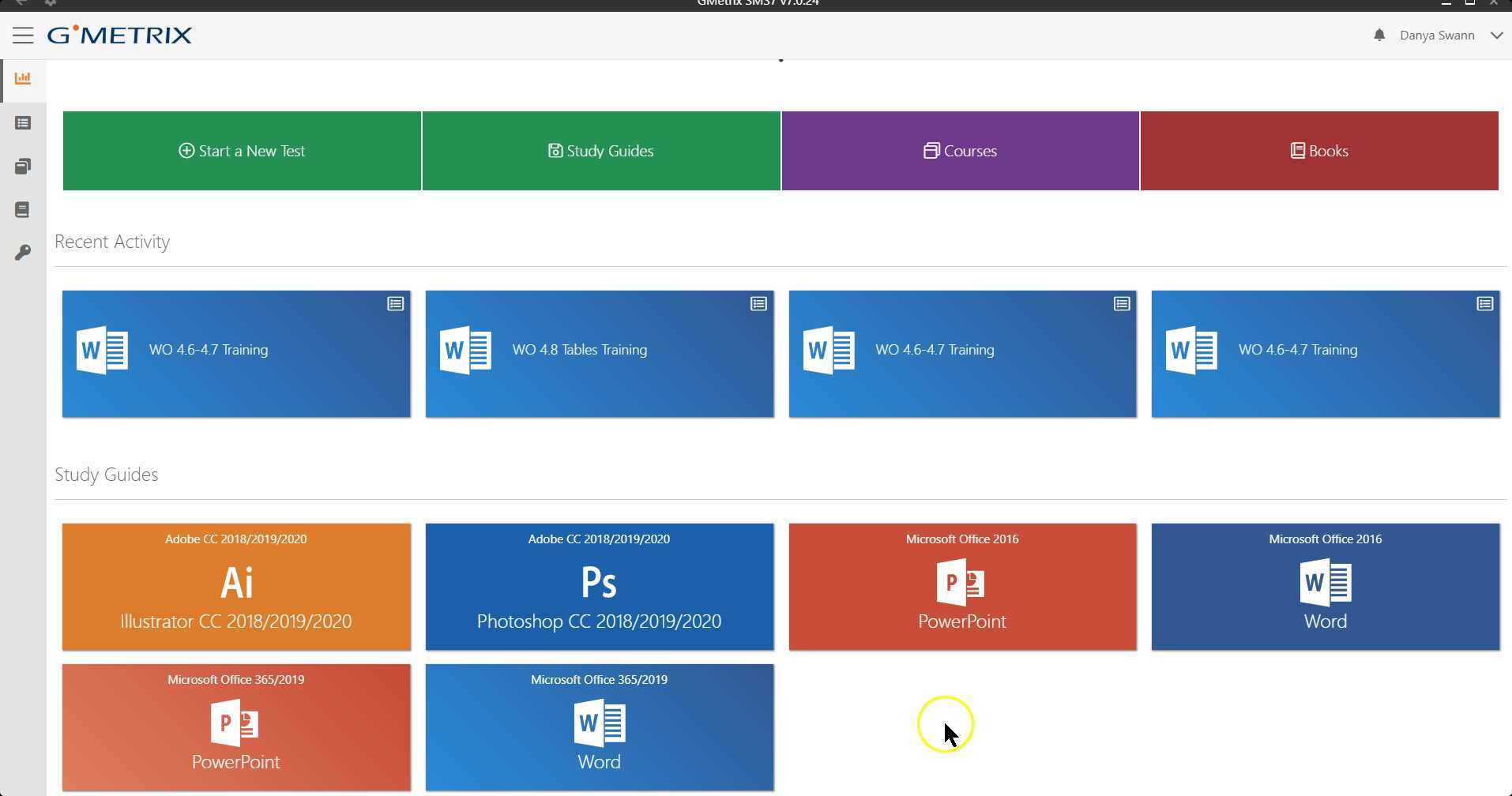The width and height of the screenshot is (1512, 796).
Task: Click the dashboard chart icon in sidebar
Action: [23, 78]
